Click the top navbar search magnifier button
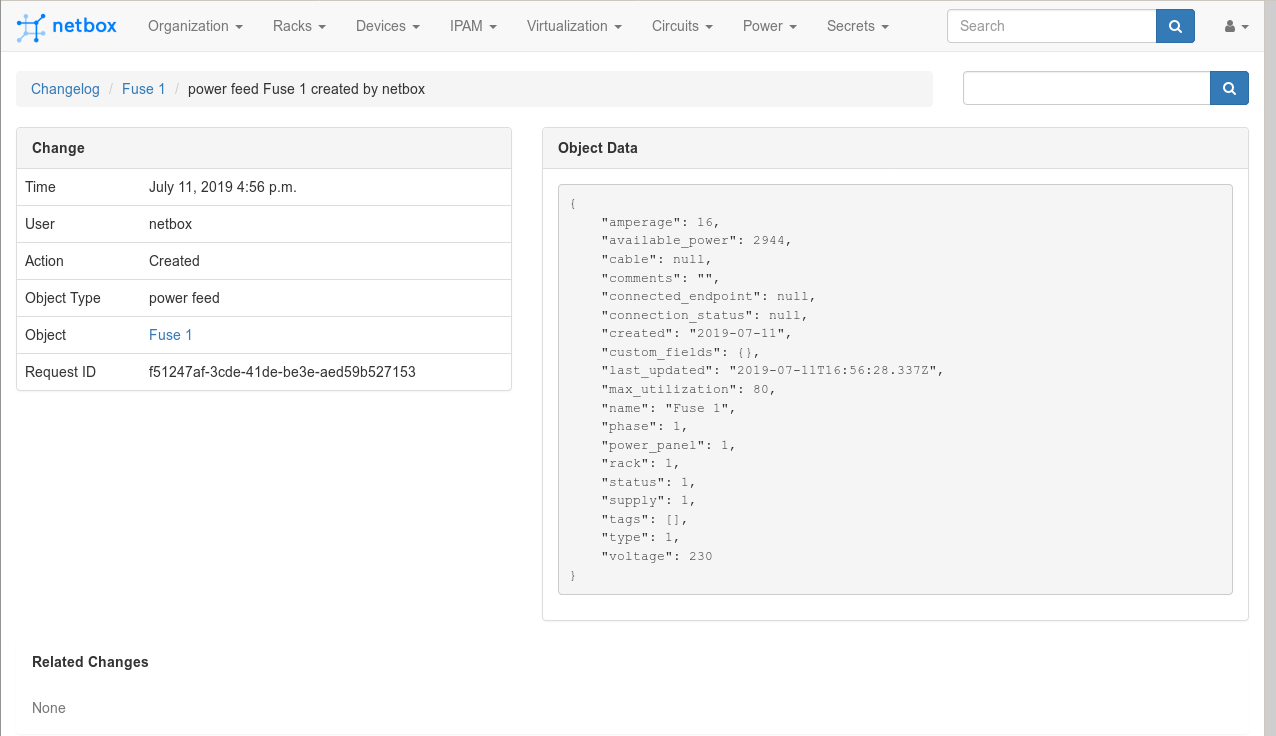This screenshot has height=736, width=1276. pos(1175,26)
